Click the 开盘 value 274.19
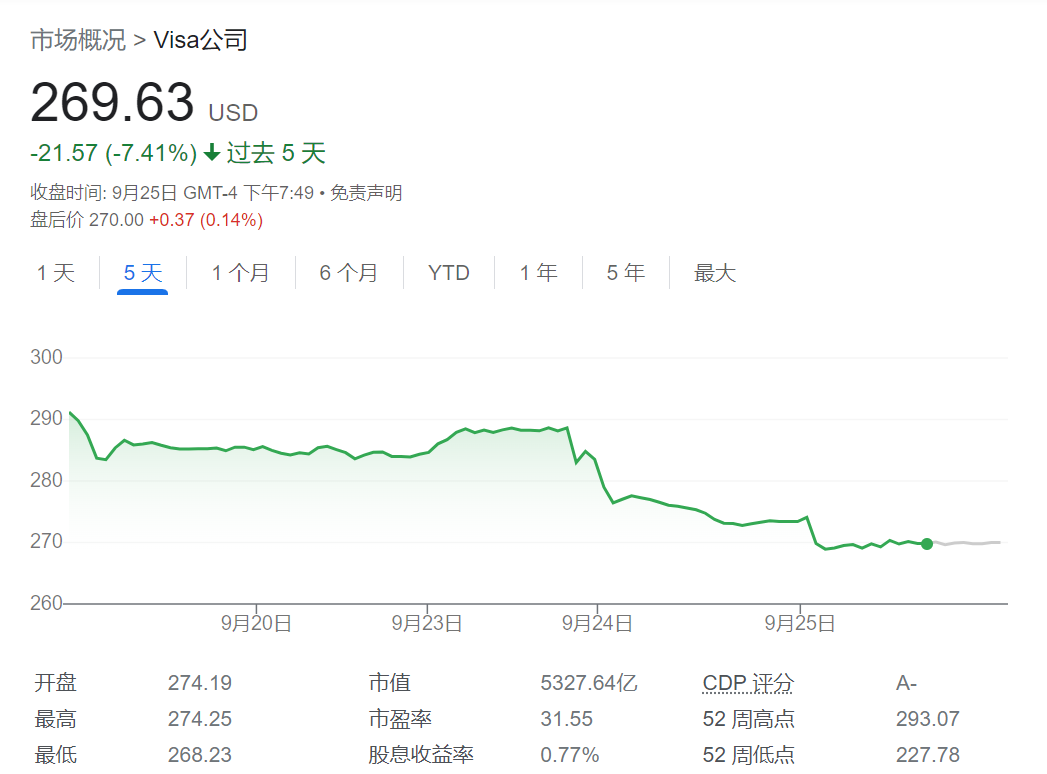Screen dimensions: 1047x774 click(200, 683)
